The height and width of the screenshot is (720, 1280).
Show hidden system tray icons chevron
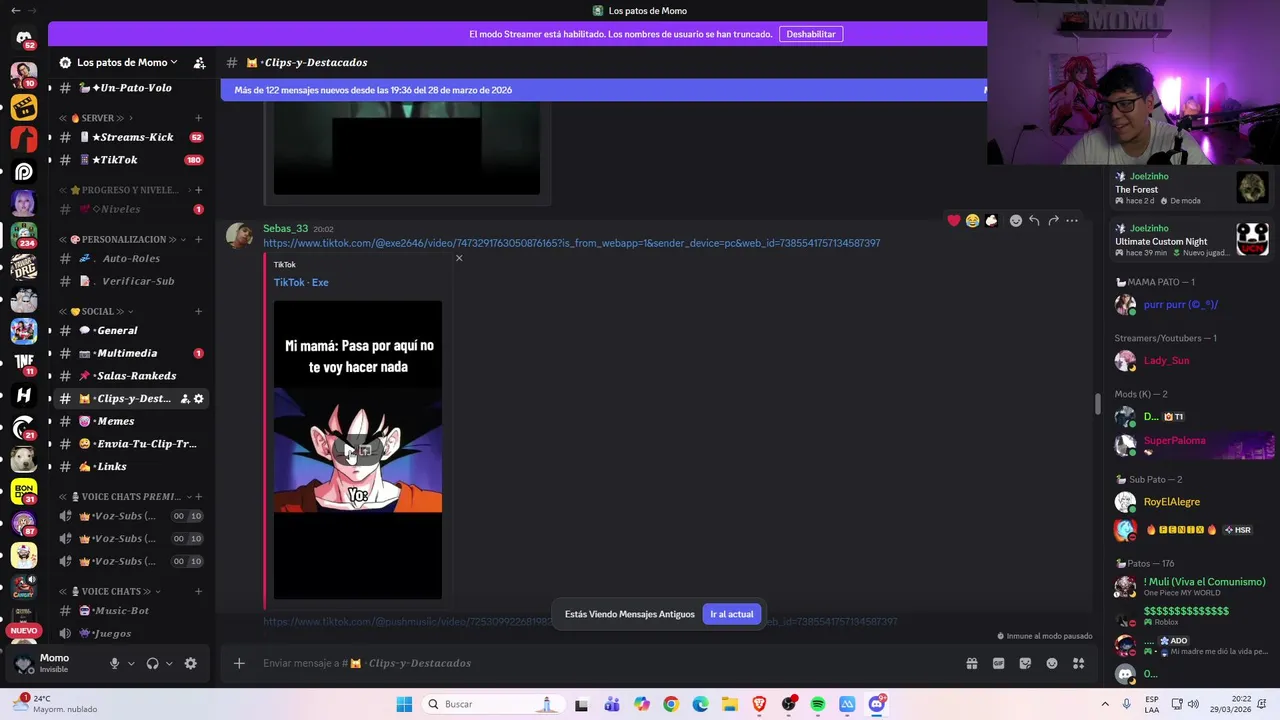coord(1105,704)
